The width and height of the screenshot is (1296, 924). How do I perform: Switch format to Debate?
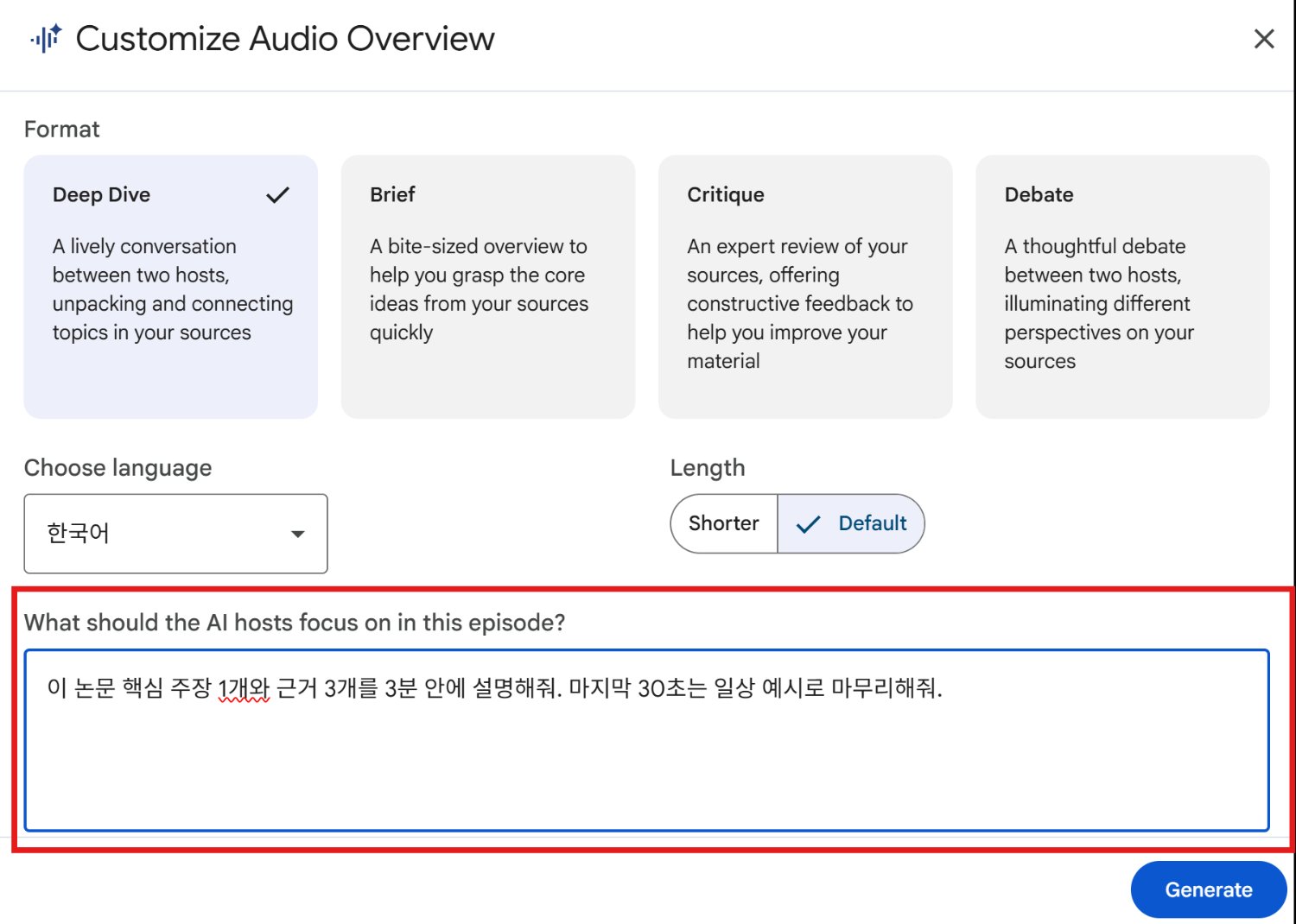point(1121,287)
